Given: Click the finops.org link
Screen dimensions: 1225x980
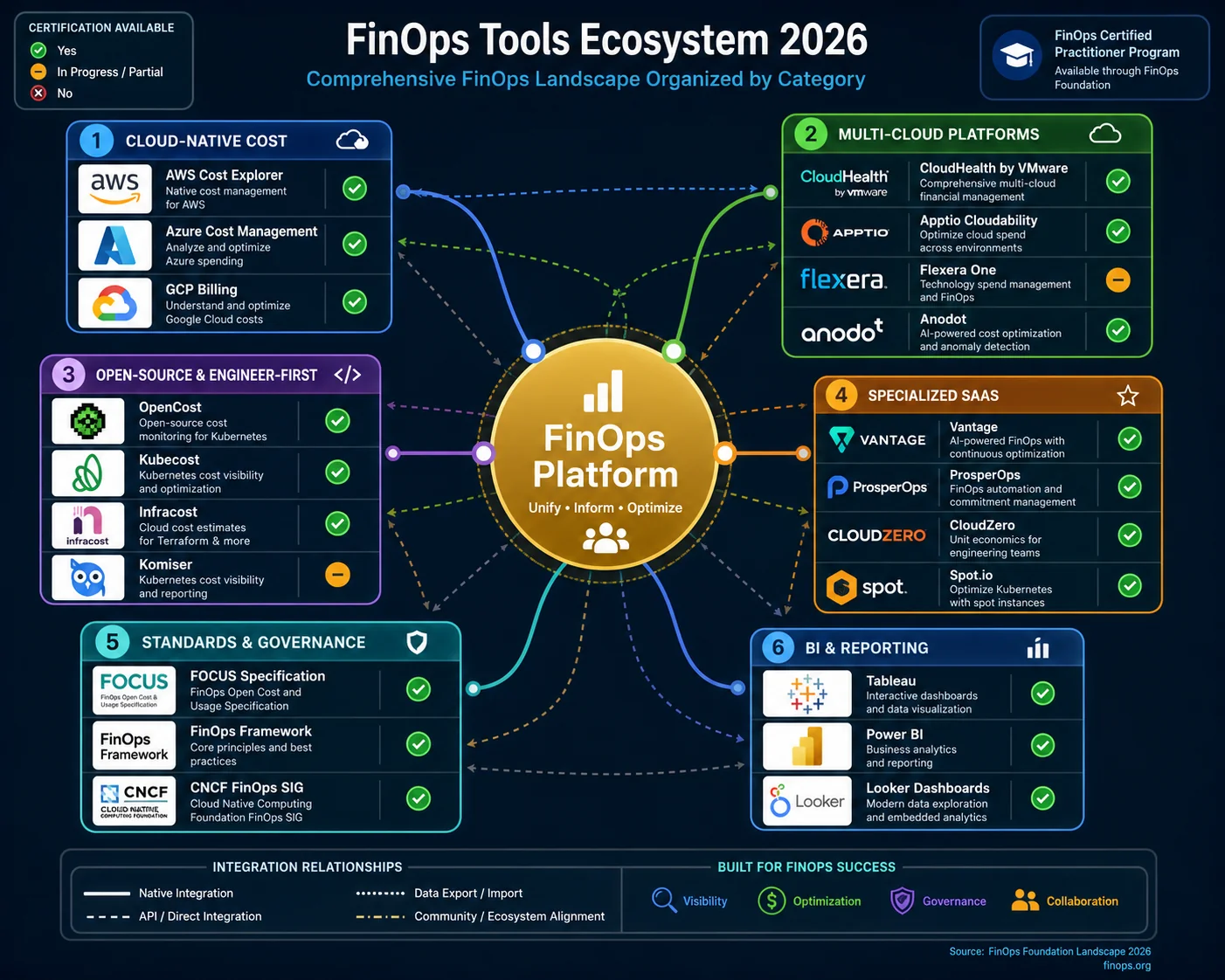Looking at the screenshot, I should (x=1127, y=965).
